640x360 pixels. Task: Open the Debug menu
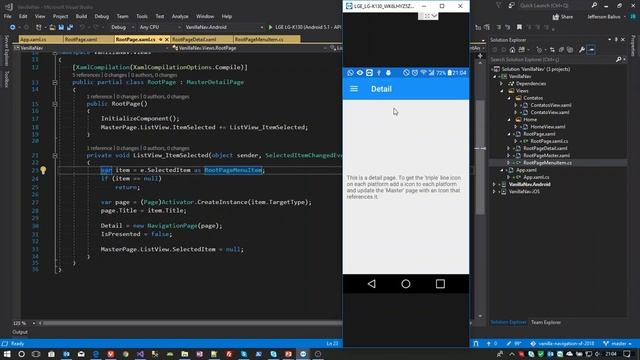[x=102, y=17]
